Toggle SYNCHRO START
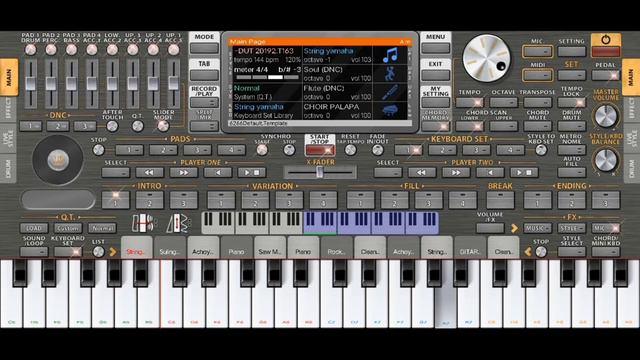 (x=262, y=150)
